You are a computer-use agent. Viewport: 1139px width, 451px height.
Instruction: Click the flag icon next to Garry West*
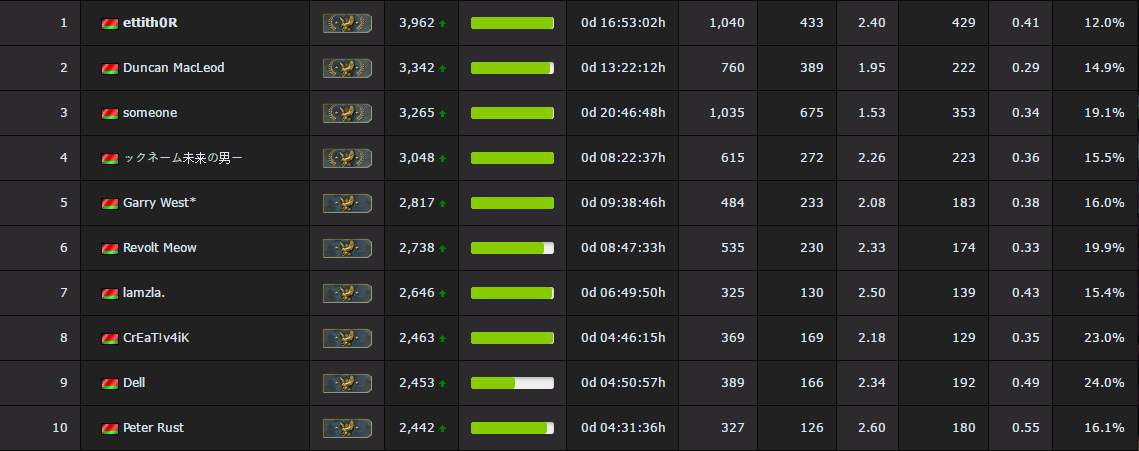[x=110, y=203]
